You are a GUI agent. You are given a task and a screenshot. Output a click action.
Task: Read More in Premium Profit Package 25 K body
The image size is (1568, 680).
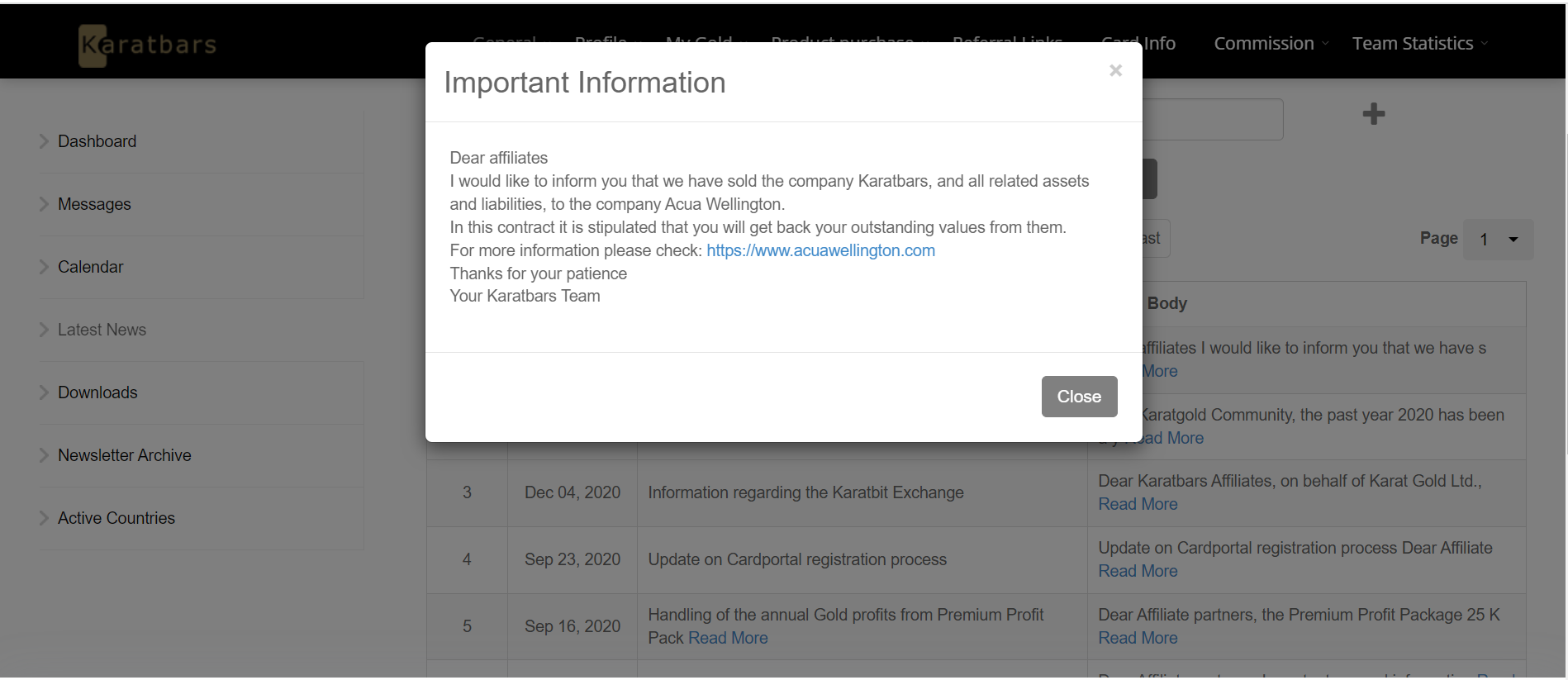click(1138, 638)
